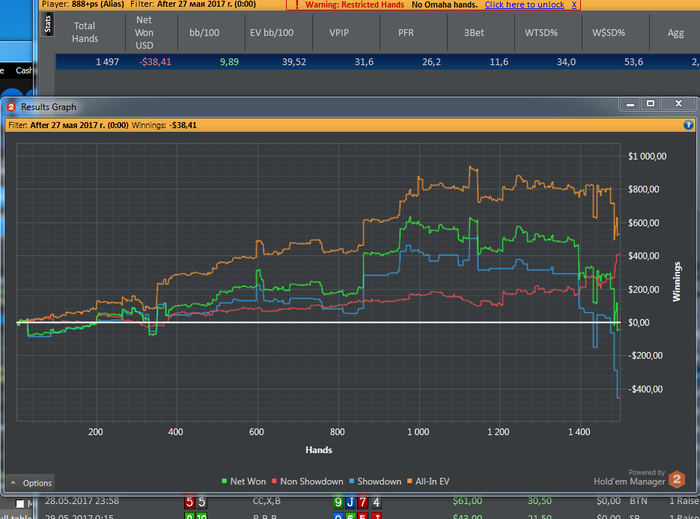Viewport: 700px width, 519px height.
Task: Click the All-In EV legend label
Action: [432, 482]
